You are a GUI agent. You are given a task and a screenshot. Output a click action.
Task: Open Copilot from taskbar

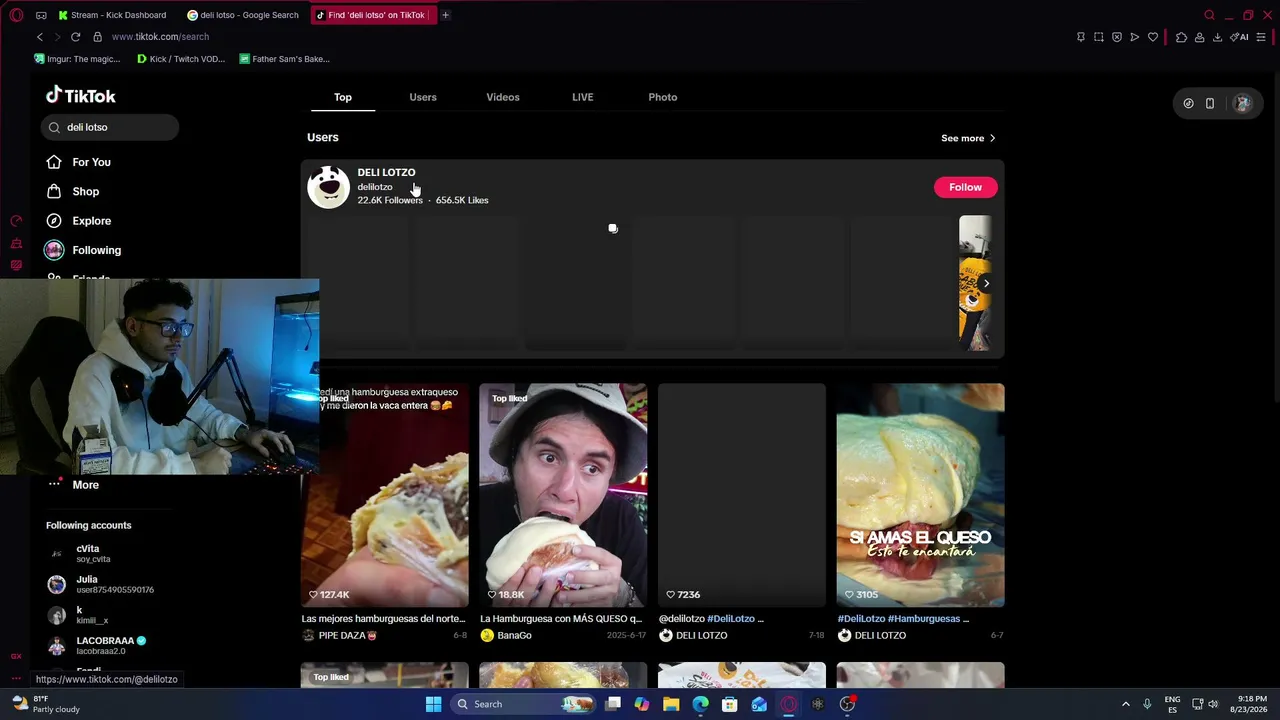tap(642, 704)
